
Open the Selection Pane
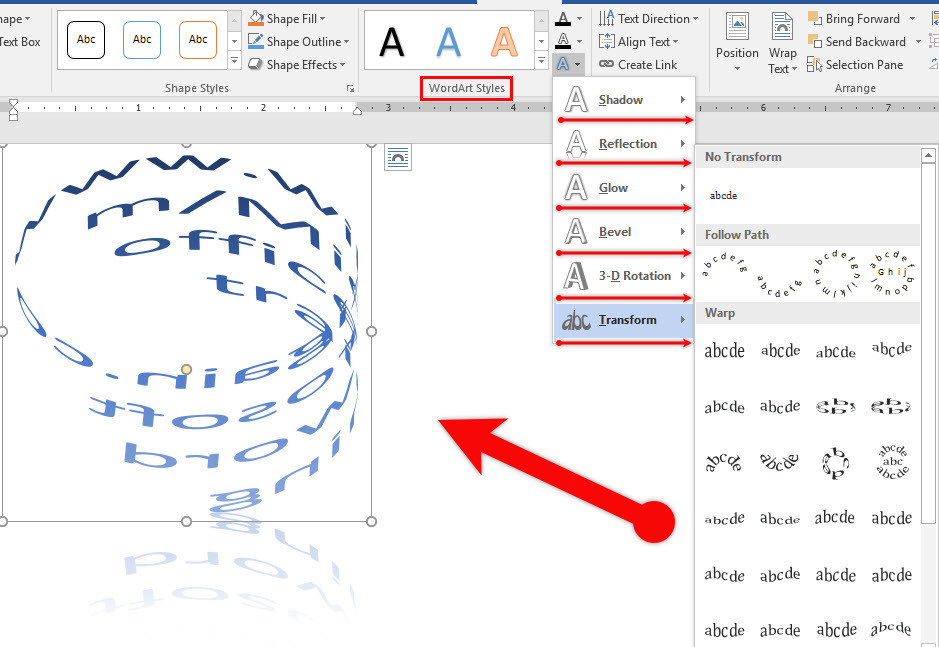815,64
